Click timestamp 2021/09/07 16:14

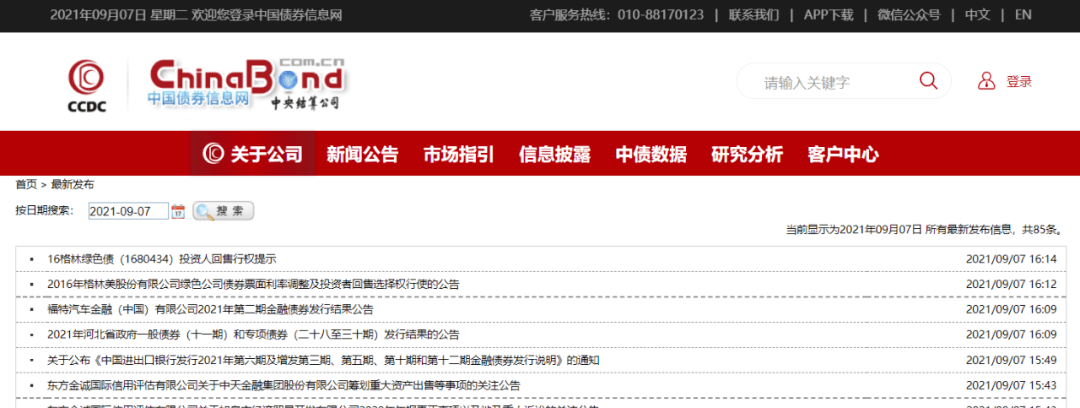tap(1011, 259)
